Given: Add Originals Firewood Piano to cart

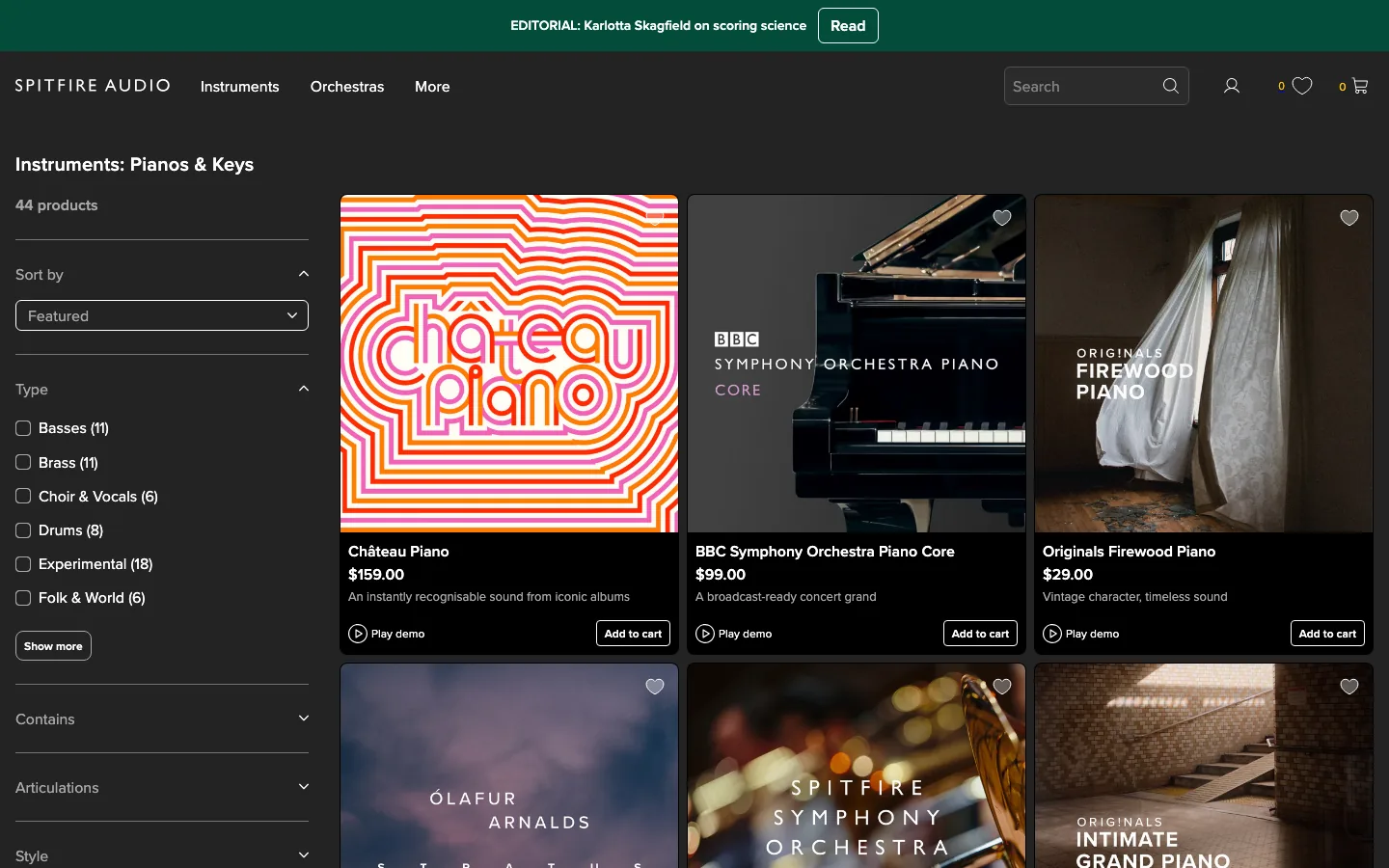Looking at the screenshot, I should tap(1327, 634).
